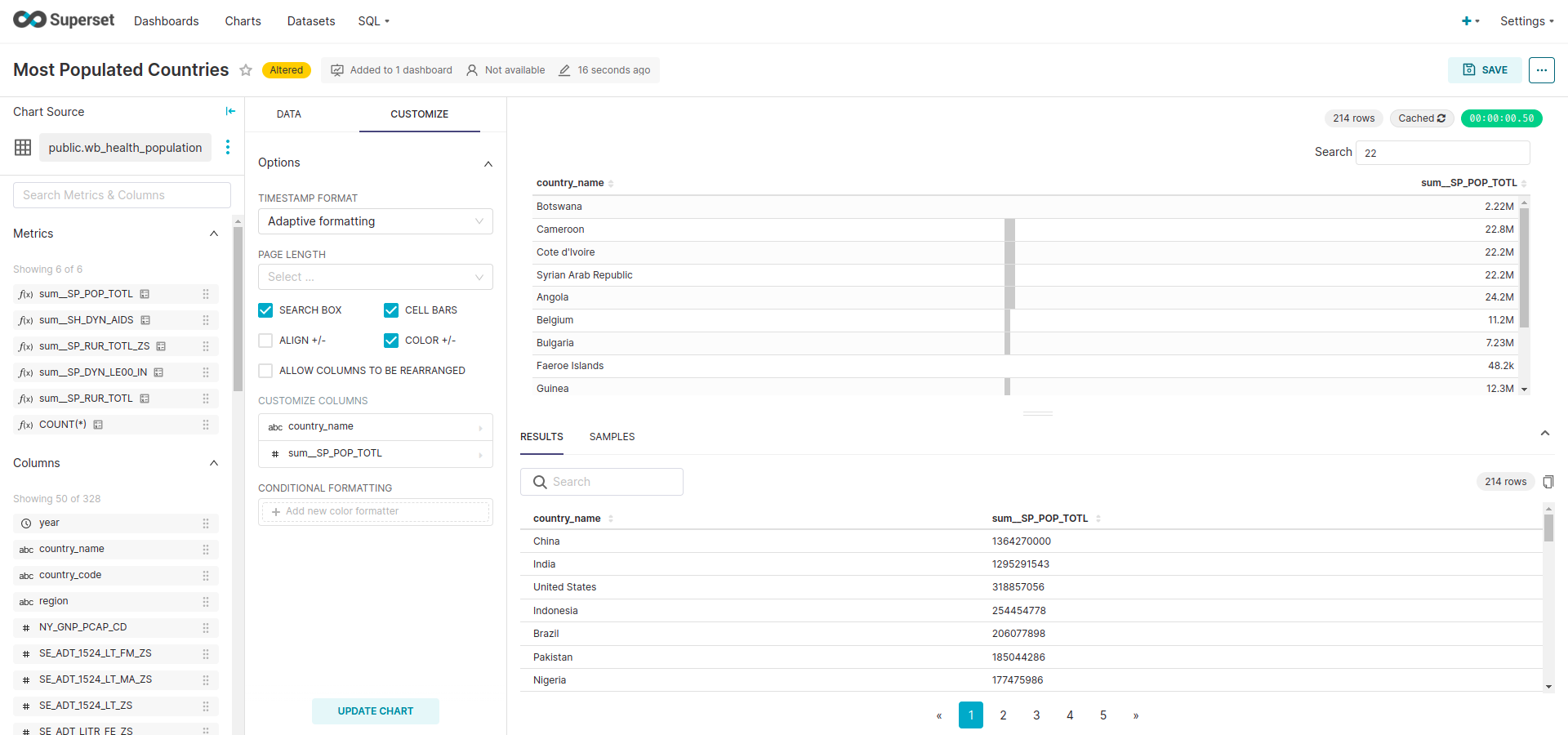
Task: Go to results page 3
Action: tap(1036, 715)
